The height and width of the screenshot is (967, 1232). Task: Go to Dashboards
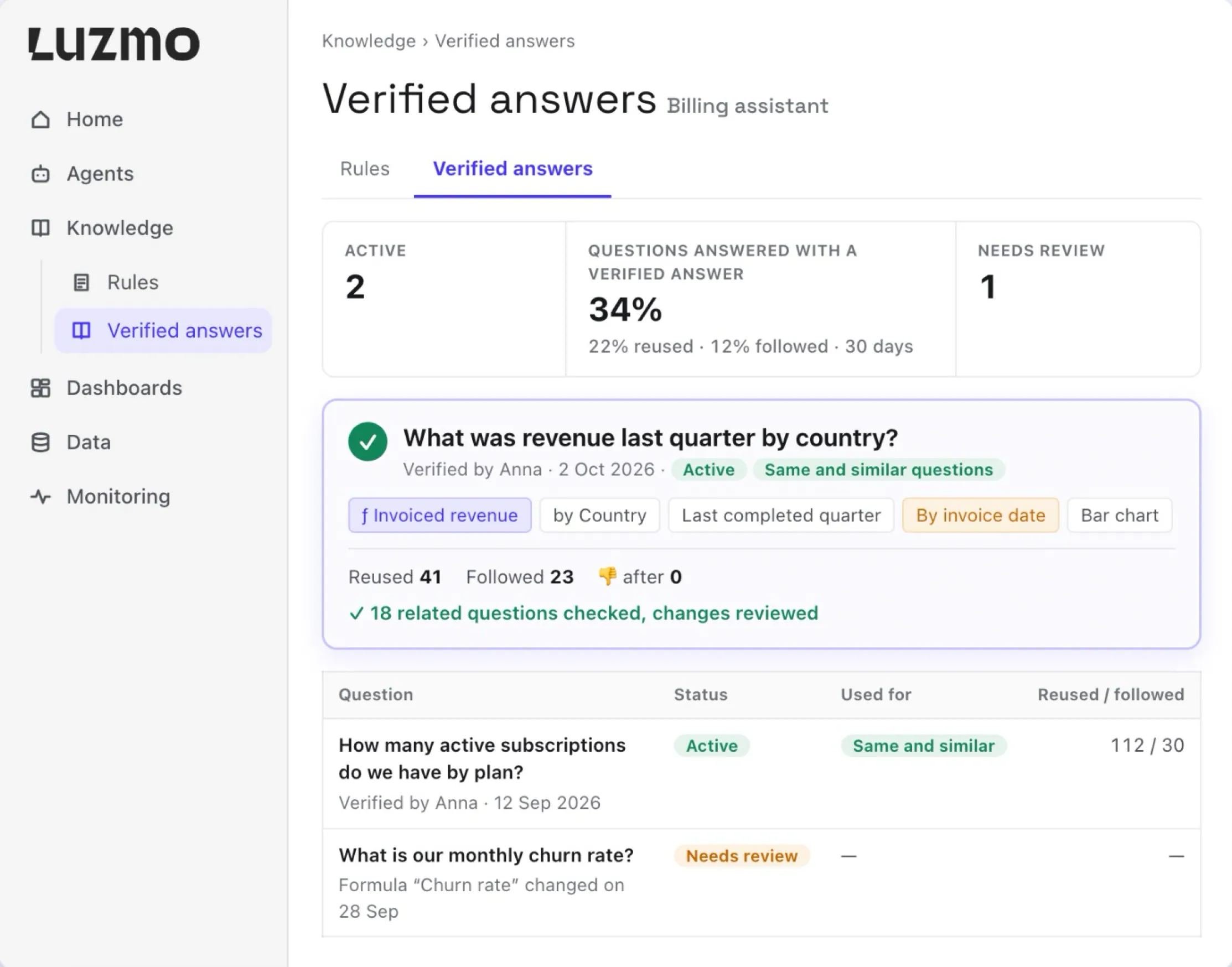click(x=124, y=388)
